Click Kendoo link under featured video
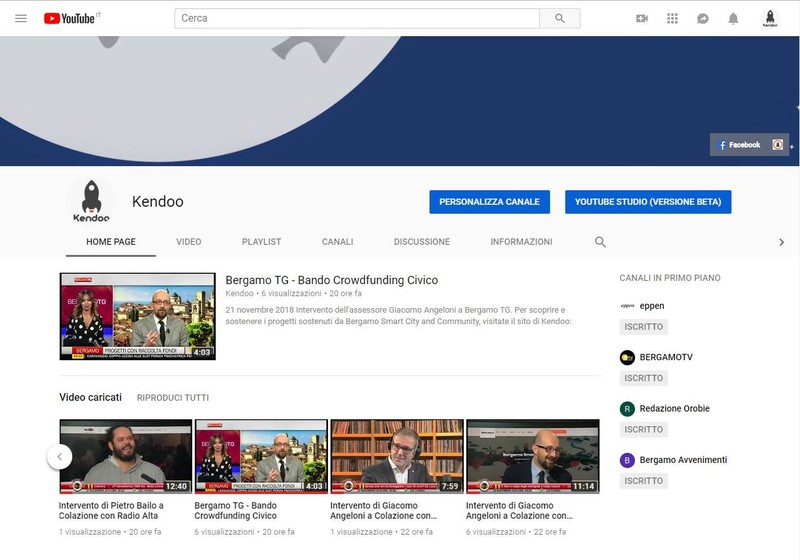 239,294
